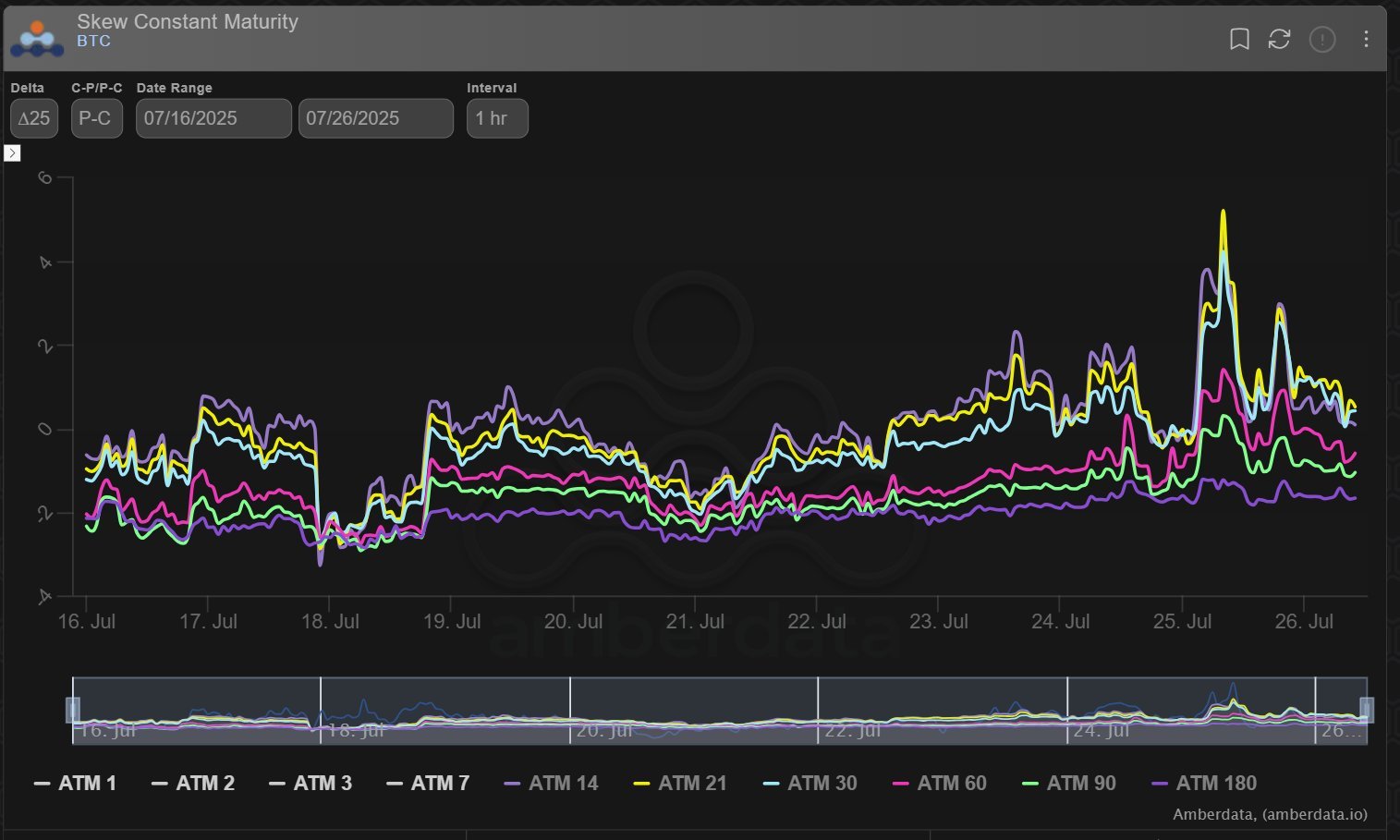1400x840 pixels.
Task: Click the 18. Jul x-axis label
Action: point(330,622)
